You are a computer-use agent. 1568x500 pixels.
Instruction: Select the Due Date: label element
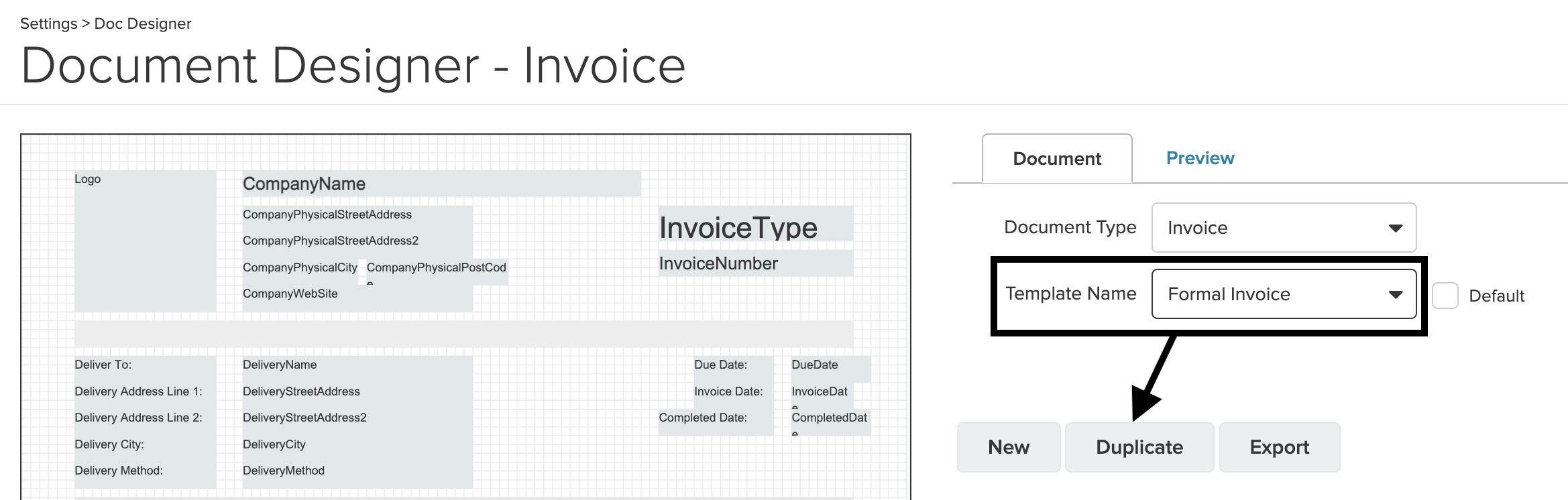click(720, 365)
